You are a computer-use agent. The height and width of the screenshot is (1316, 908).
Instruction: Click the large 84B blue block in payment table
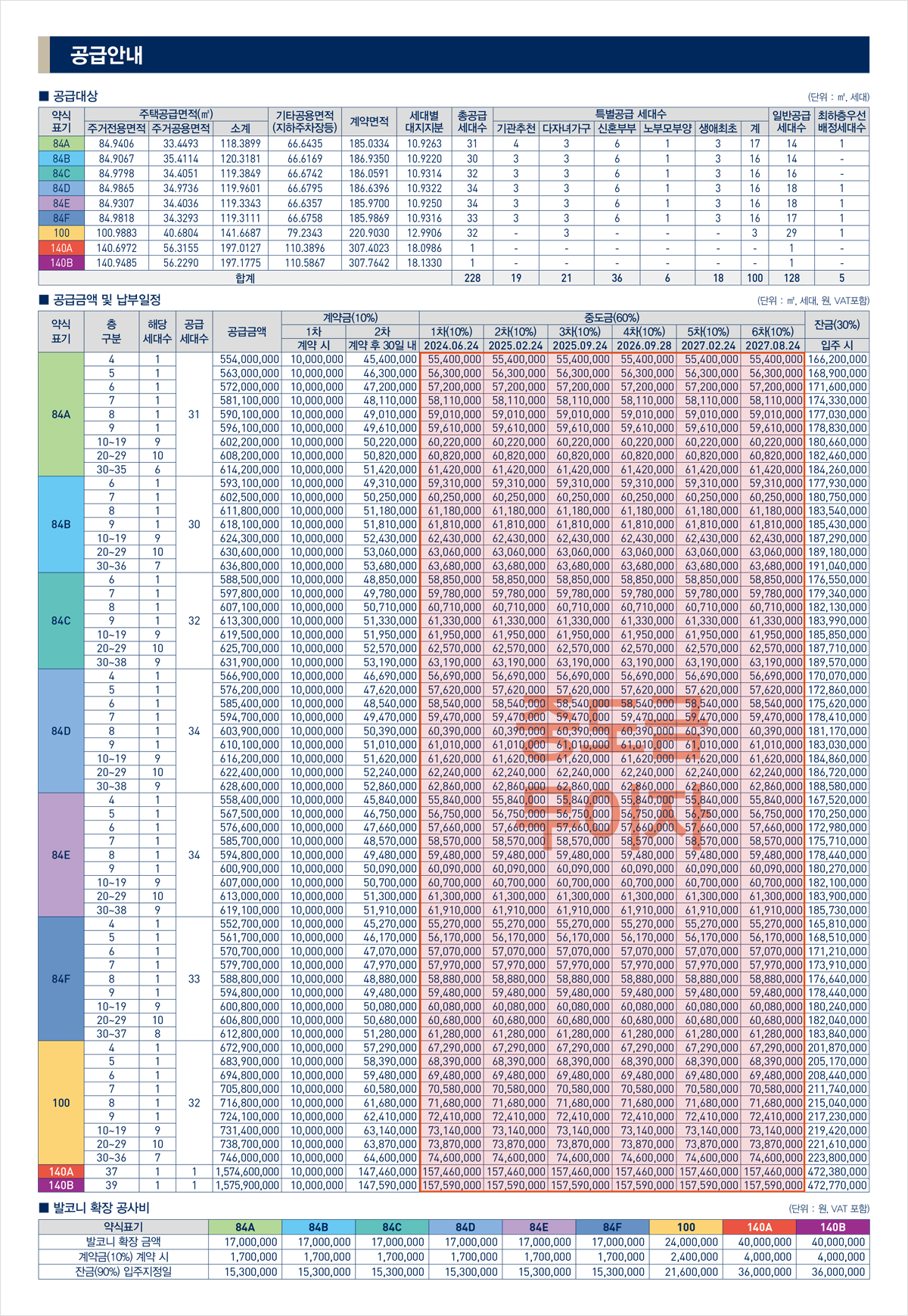tap(61, 524)
